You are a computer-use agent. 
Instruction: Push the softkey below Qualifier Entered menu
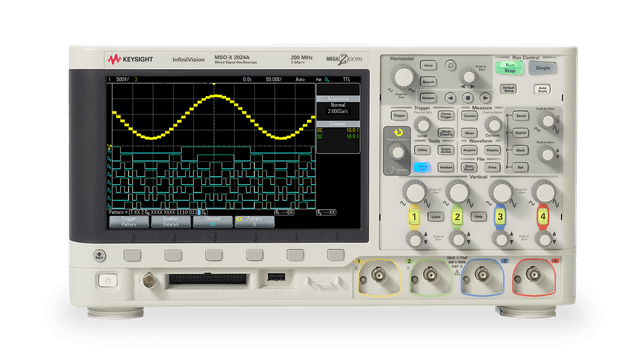[x=173, y=256]
